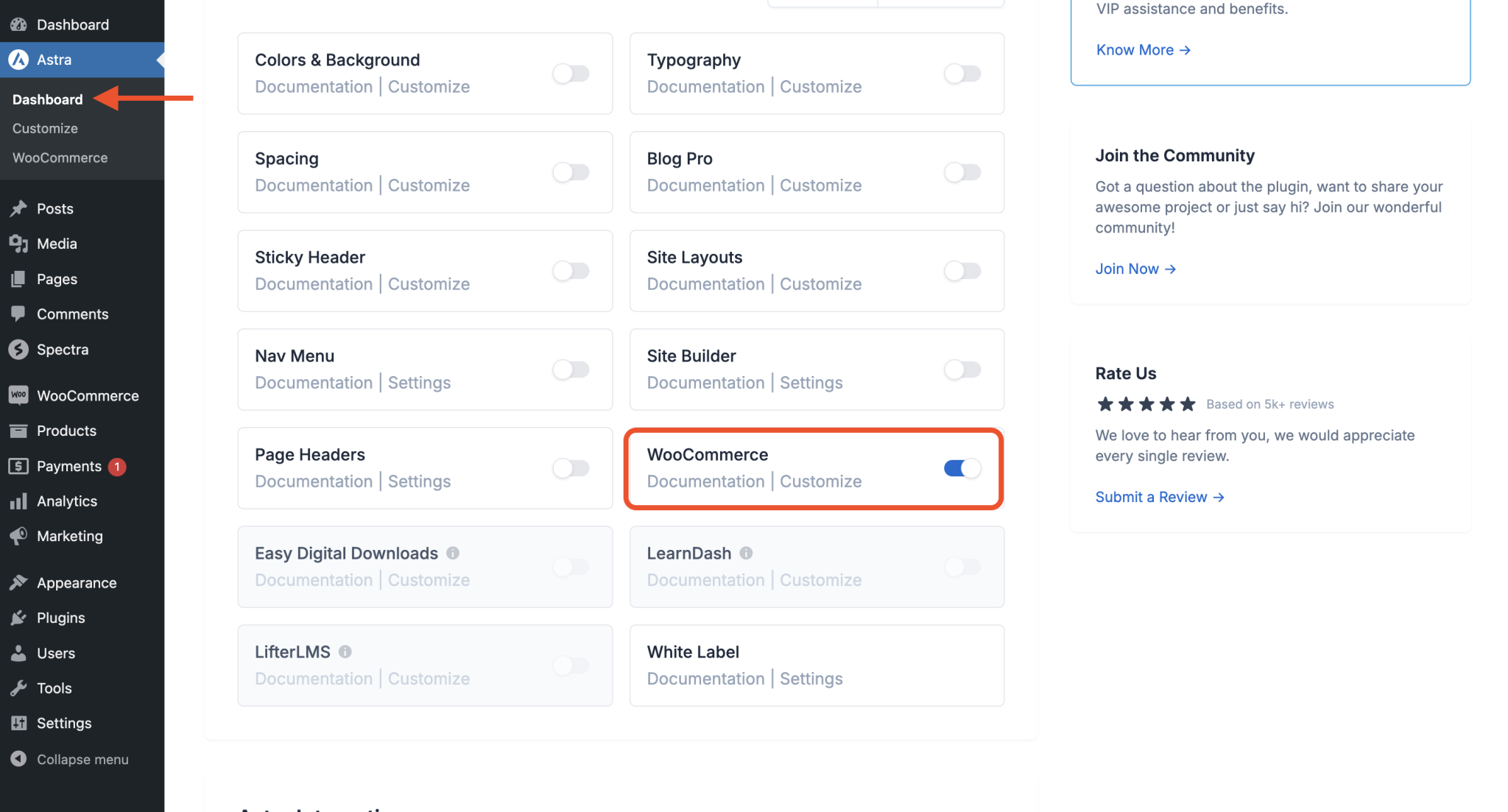
Task: Click the Payments notification badge
Action: tap(117, 466)
